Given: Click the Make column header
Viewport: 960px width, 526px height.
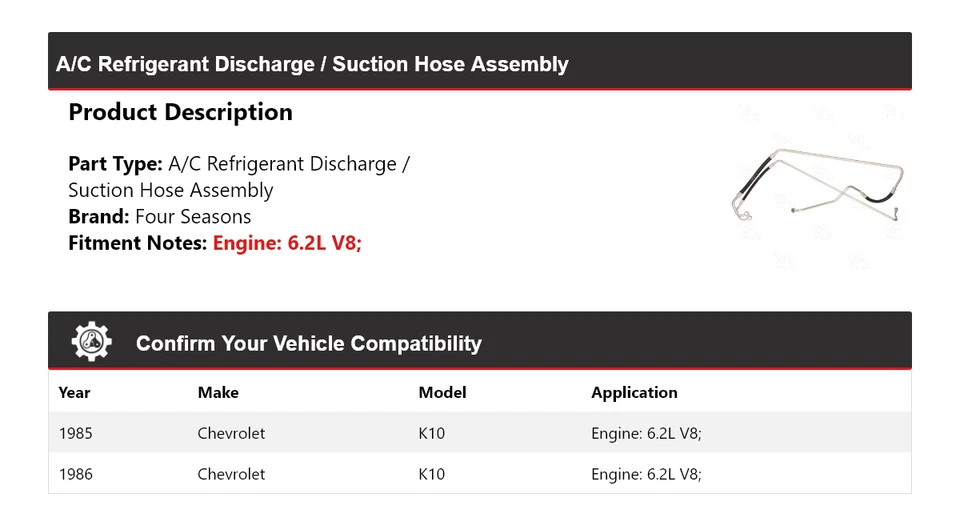Looking at the screenshot, I should [x=218, y=393].
